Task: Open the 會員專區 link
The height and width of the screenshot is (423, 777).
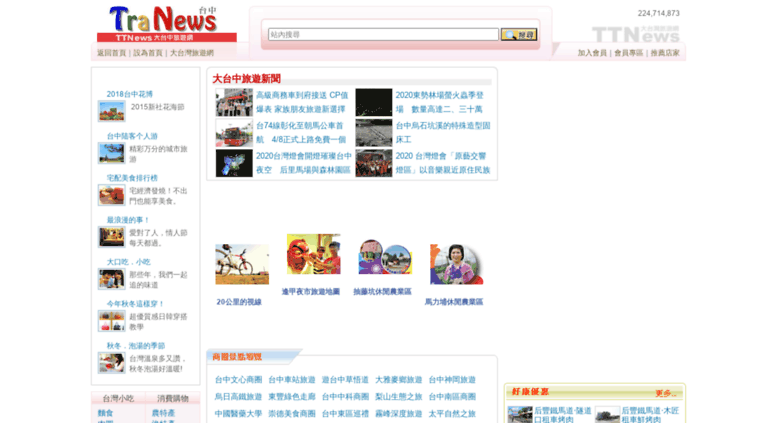Action: [629, 53]
